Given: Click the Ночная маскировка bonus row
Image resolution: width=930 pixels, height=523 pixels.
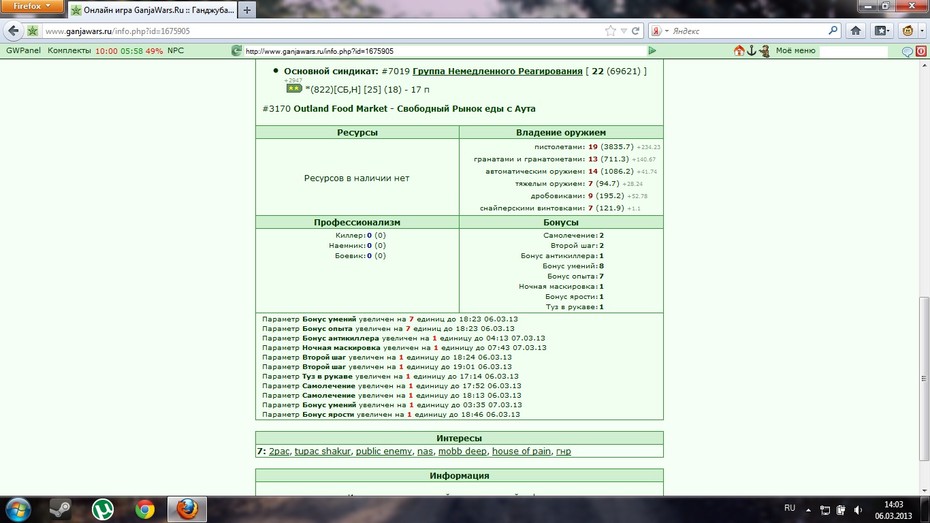Looking at the screenshot, I should (x=561, y=286).
